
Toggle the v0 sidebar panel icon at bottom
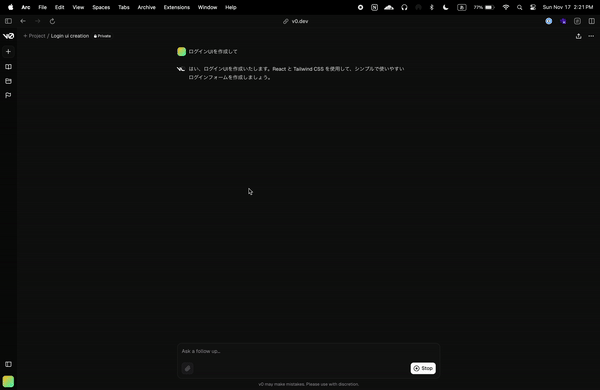pyautogui.click(x=8, y=364)
